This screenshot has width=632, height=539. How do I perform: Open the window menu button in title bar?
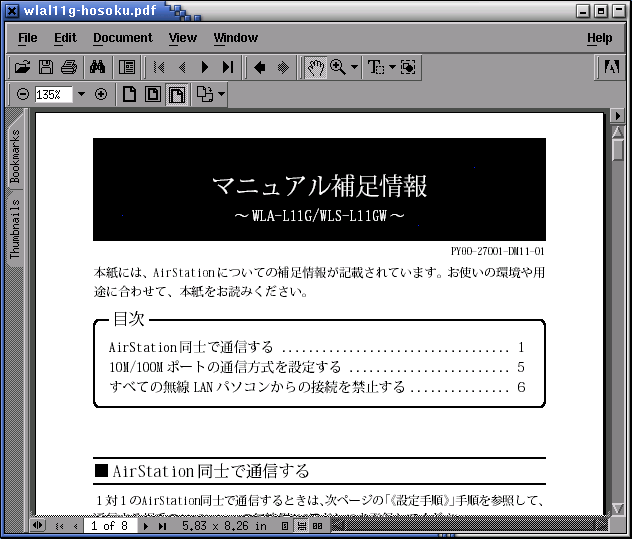pyautogui.click(x=12, y=10)
